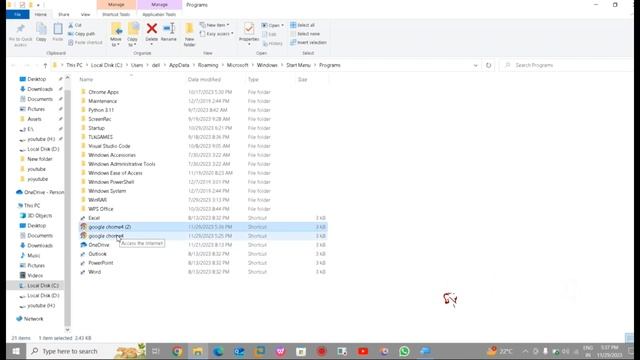Click Copy path command

pyautogui.click(x=82, y=34)
